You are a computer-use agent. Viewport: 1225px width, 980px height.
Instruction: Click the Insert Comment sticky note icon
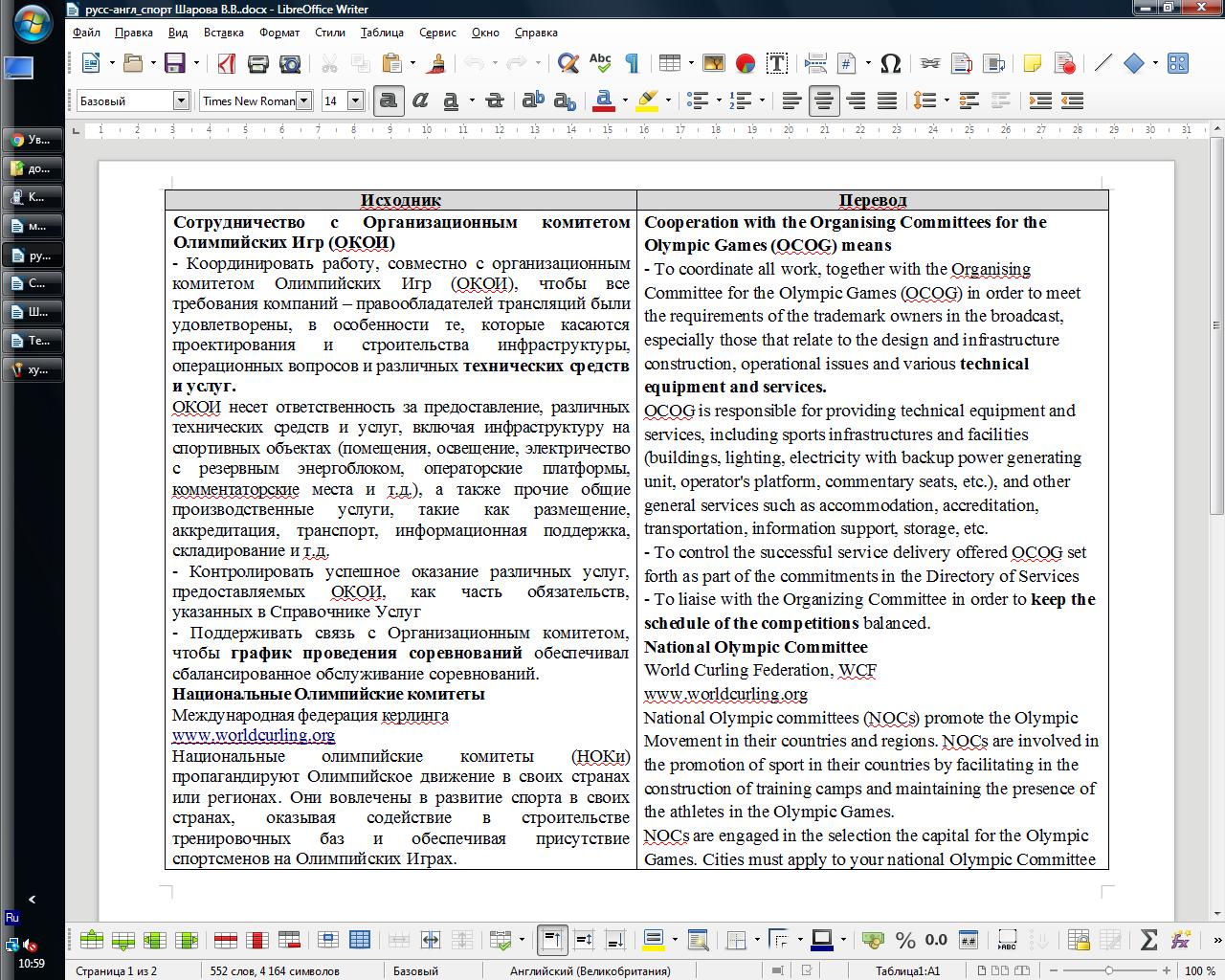(1033, 63)
